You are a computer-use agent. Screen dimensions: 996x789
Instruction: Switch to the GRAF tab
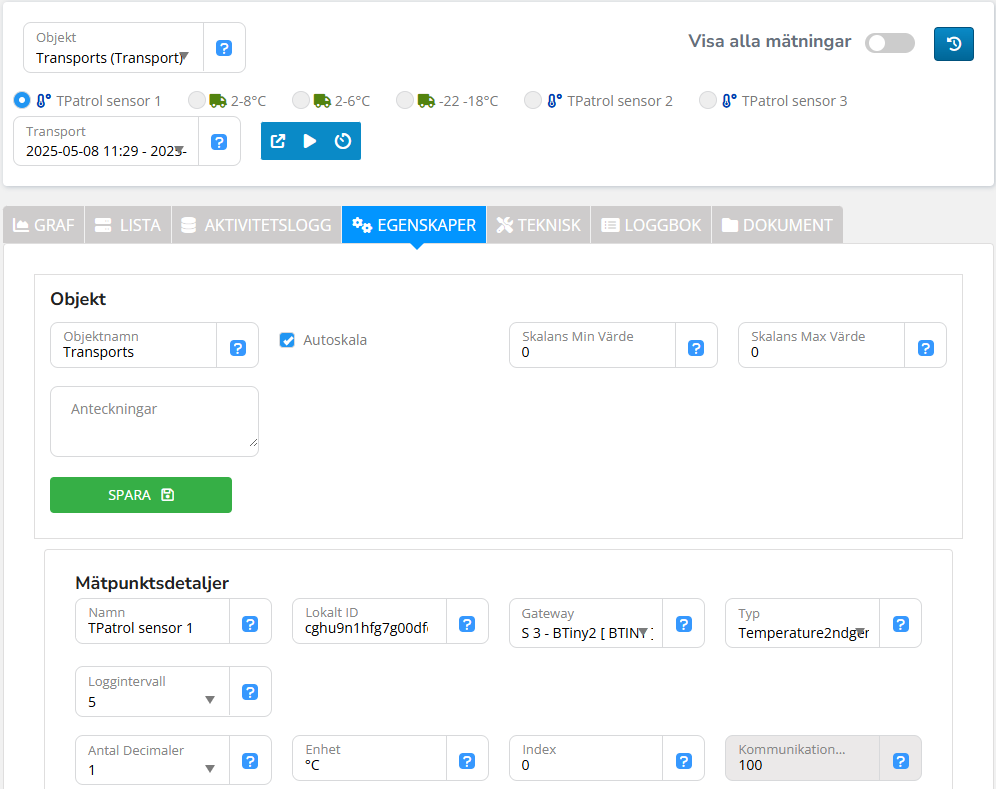click(44, 225)
